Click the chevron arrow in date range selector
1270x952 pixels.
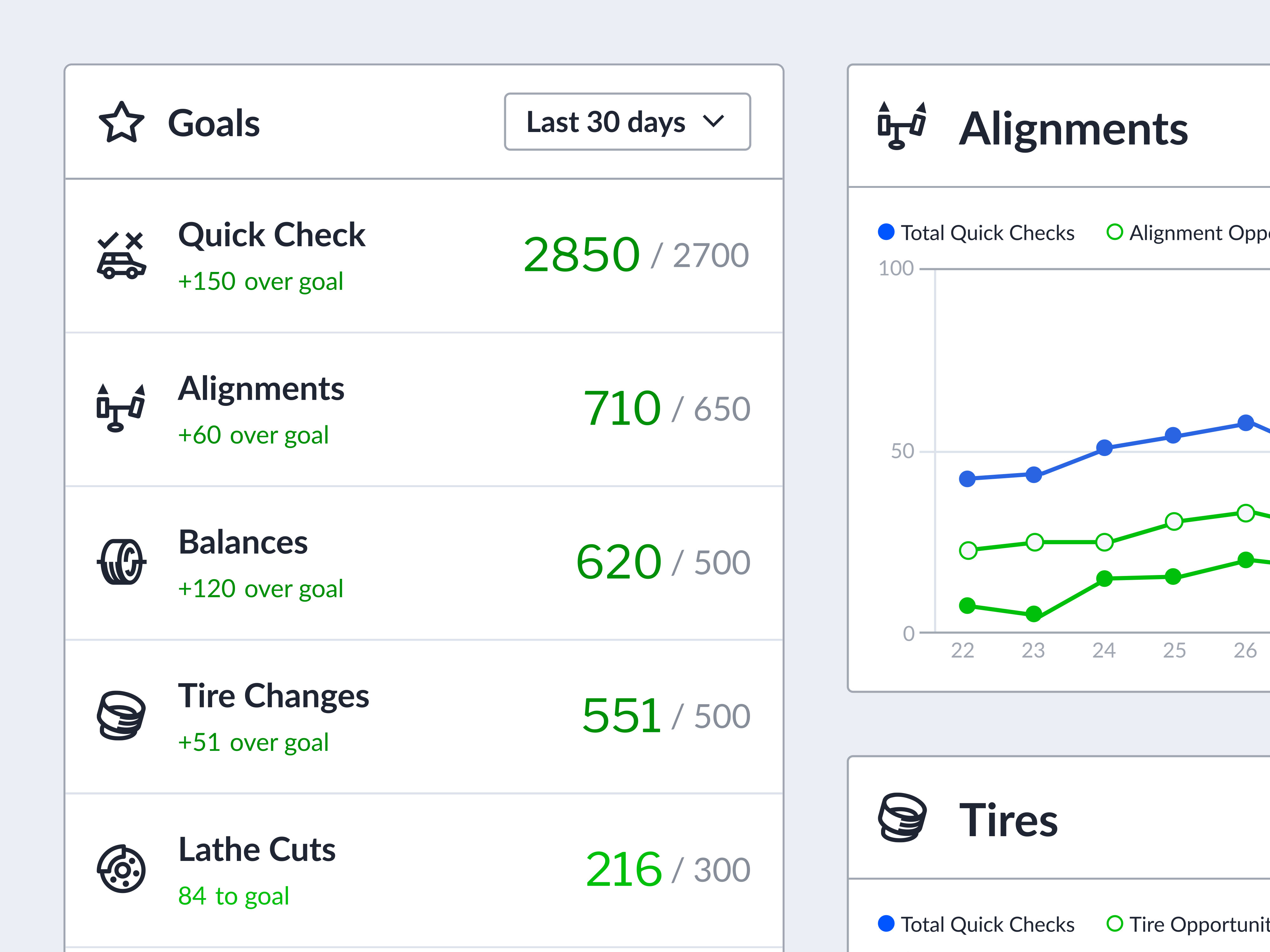[714, 121]
